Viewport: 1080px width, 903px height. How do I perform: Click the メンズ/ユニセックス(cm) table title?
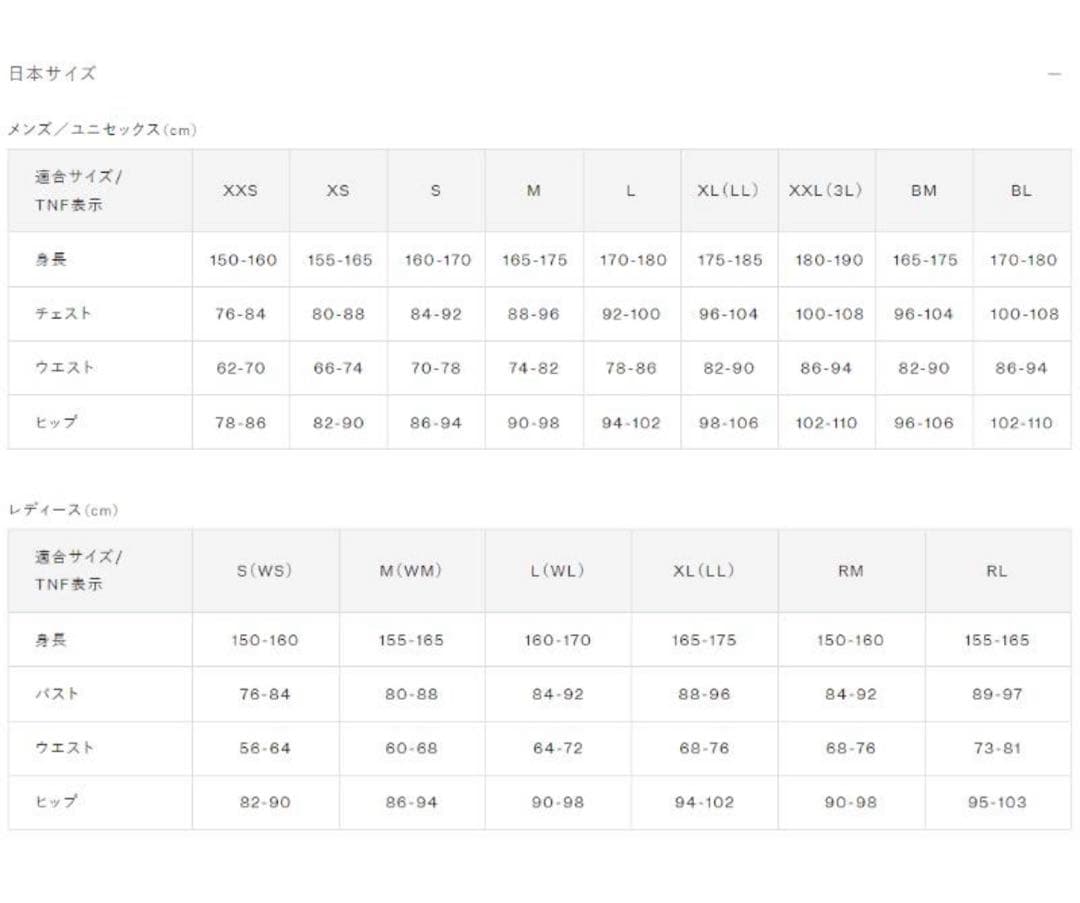coord(103,129)
